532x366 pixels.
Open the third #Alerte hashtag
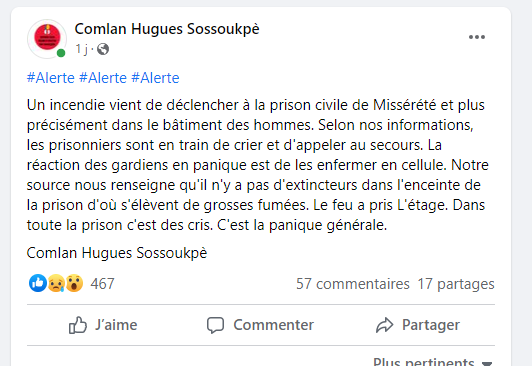coord(155,78)
